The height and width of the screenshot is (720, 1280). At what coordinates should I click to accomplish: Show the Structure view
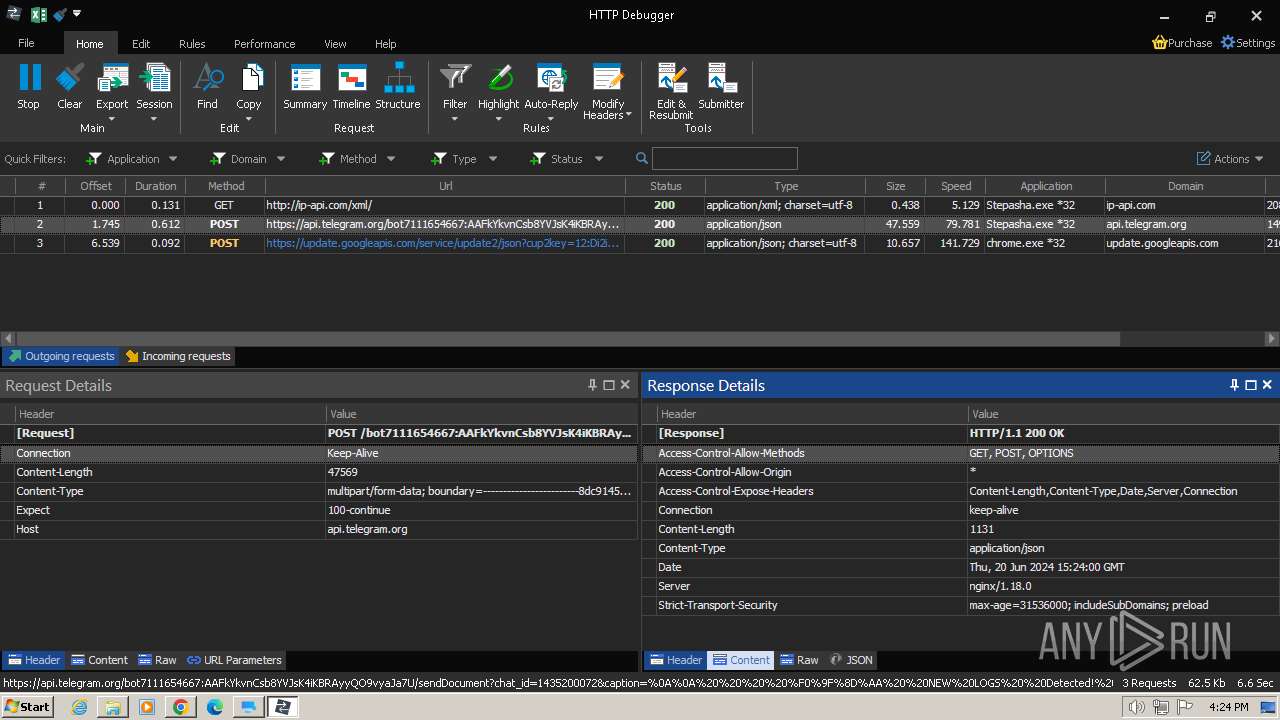coord(398,78)
